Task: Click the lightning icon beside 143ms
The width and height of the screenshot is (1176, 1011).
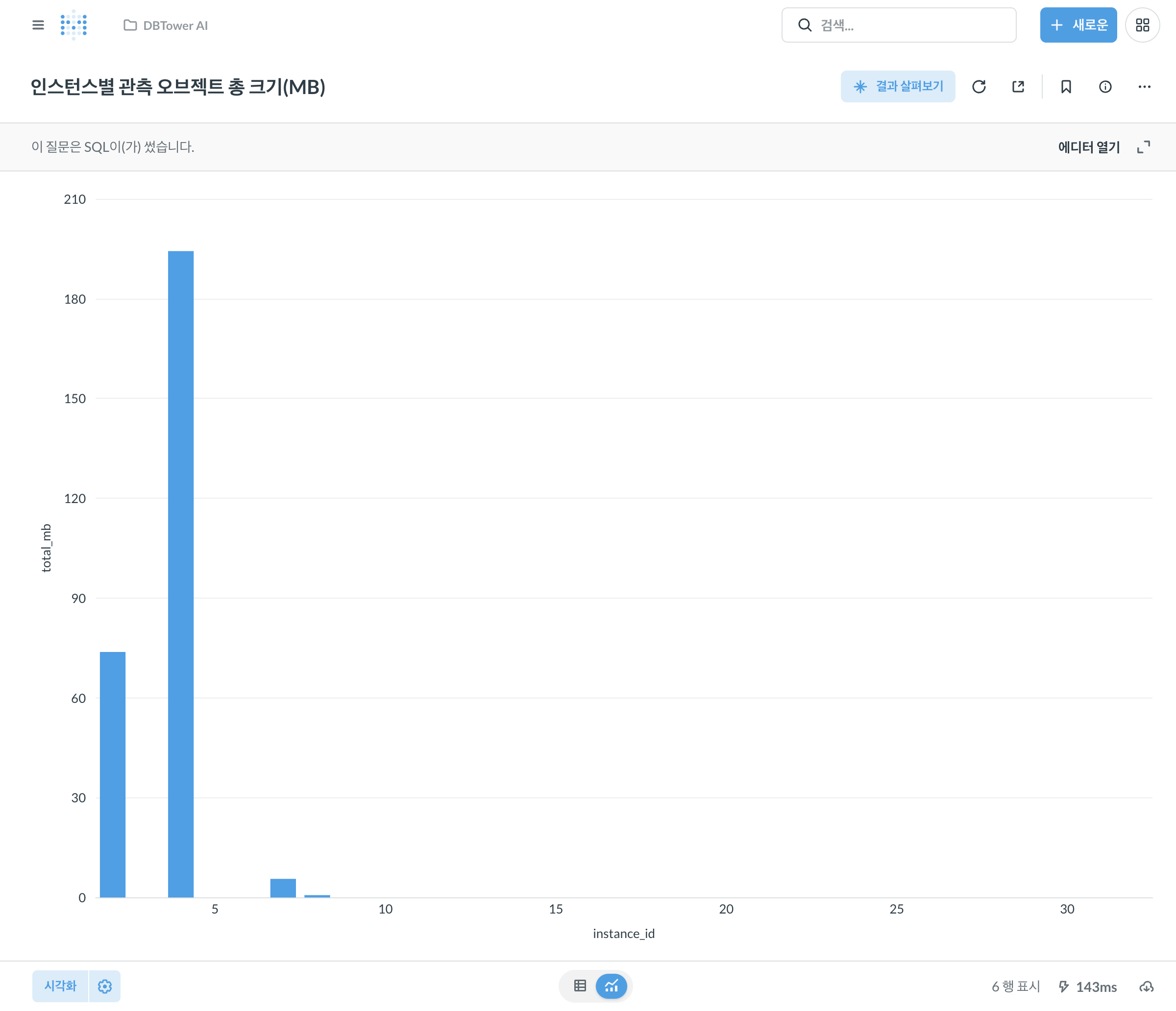Action: click(1064, 986)
